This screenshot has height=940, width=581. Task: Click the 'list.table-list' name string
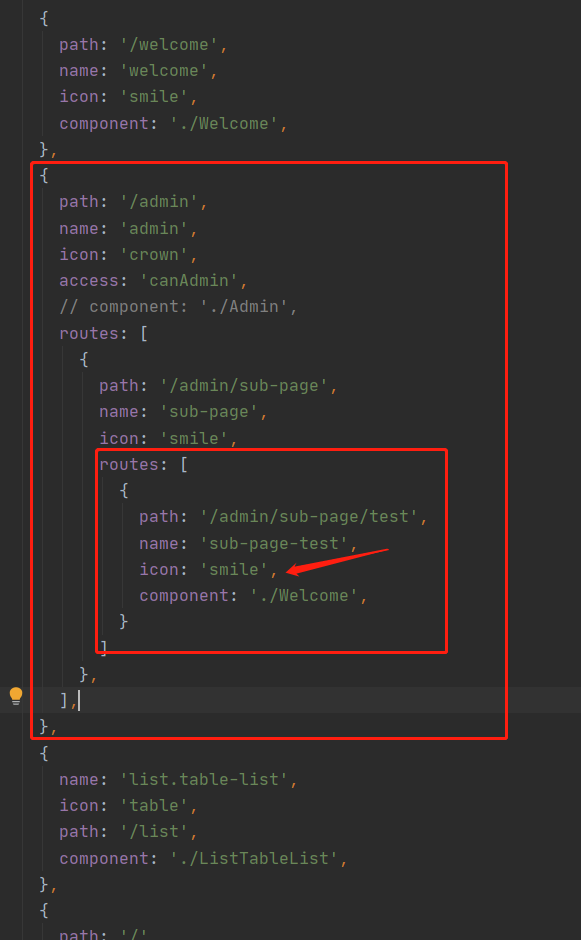click(x=204, y=779)
